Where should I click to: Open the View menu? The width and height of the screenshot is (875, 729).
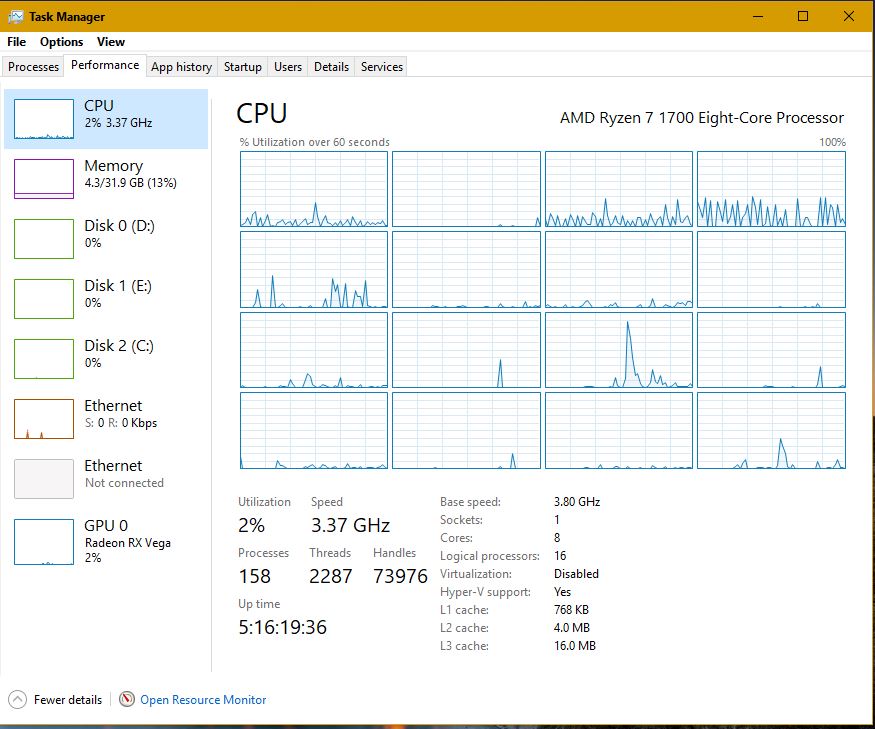(x=110, y=42)
